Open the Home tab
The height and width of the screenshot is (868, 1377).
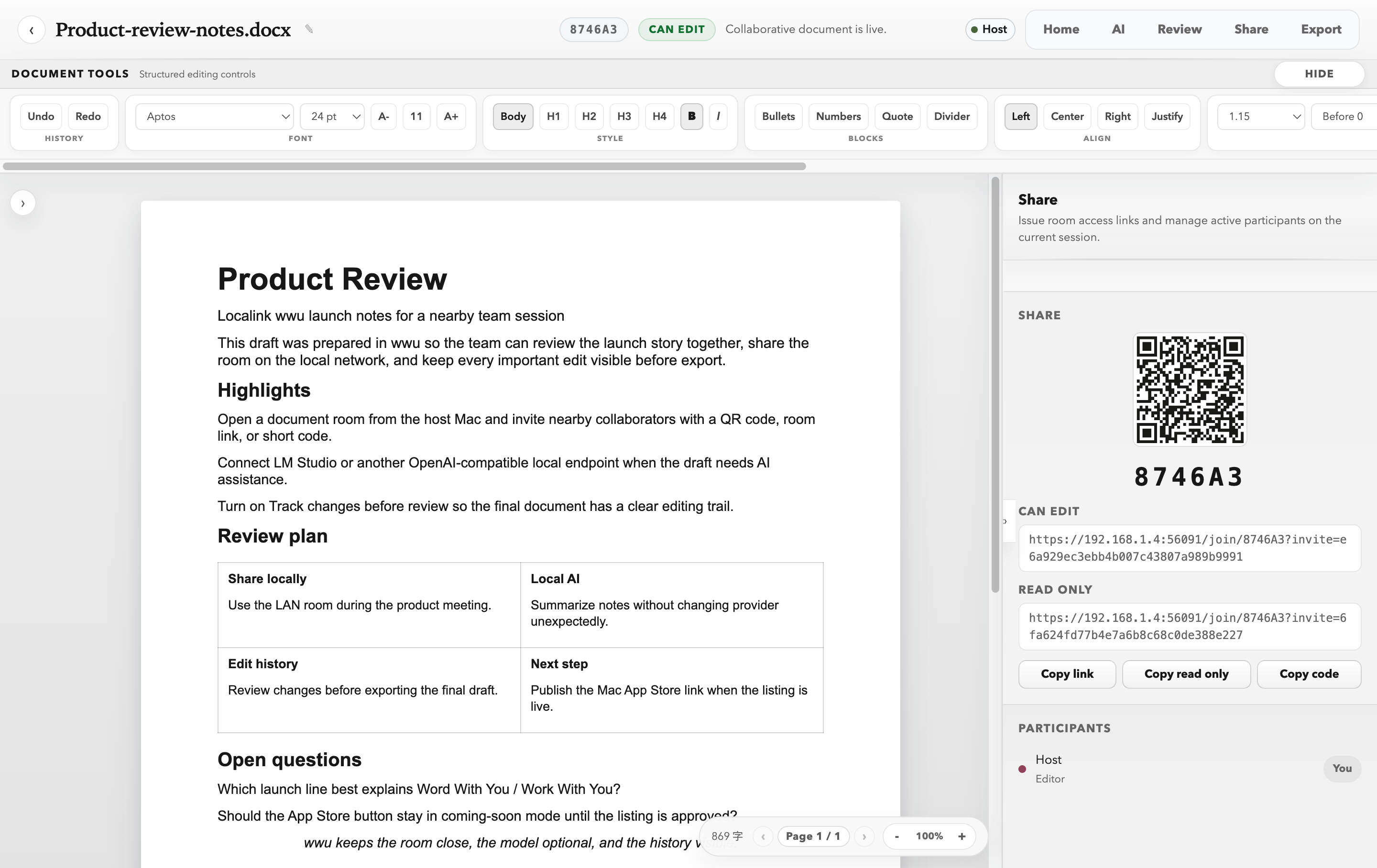[x=1061, y=29]
